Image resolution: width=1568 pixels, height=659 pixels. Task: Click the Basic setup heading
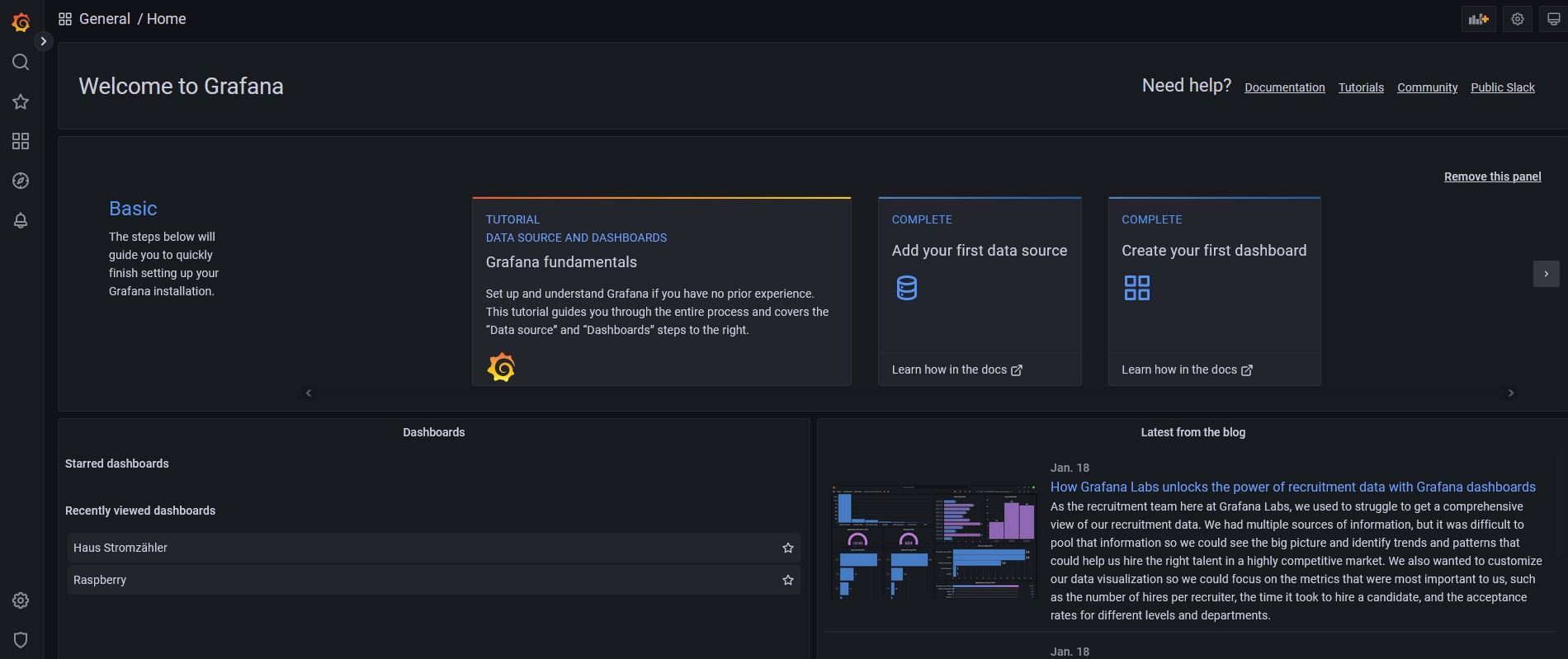[133, 209]
